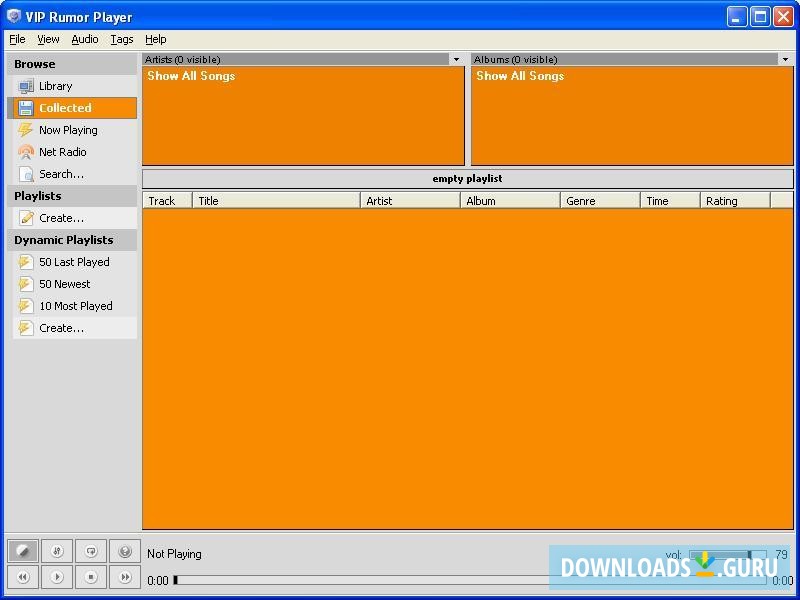Sort by the Album column header

pos(510,201)
